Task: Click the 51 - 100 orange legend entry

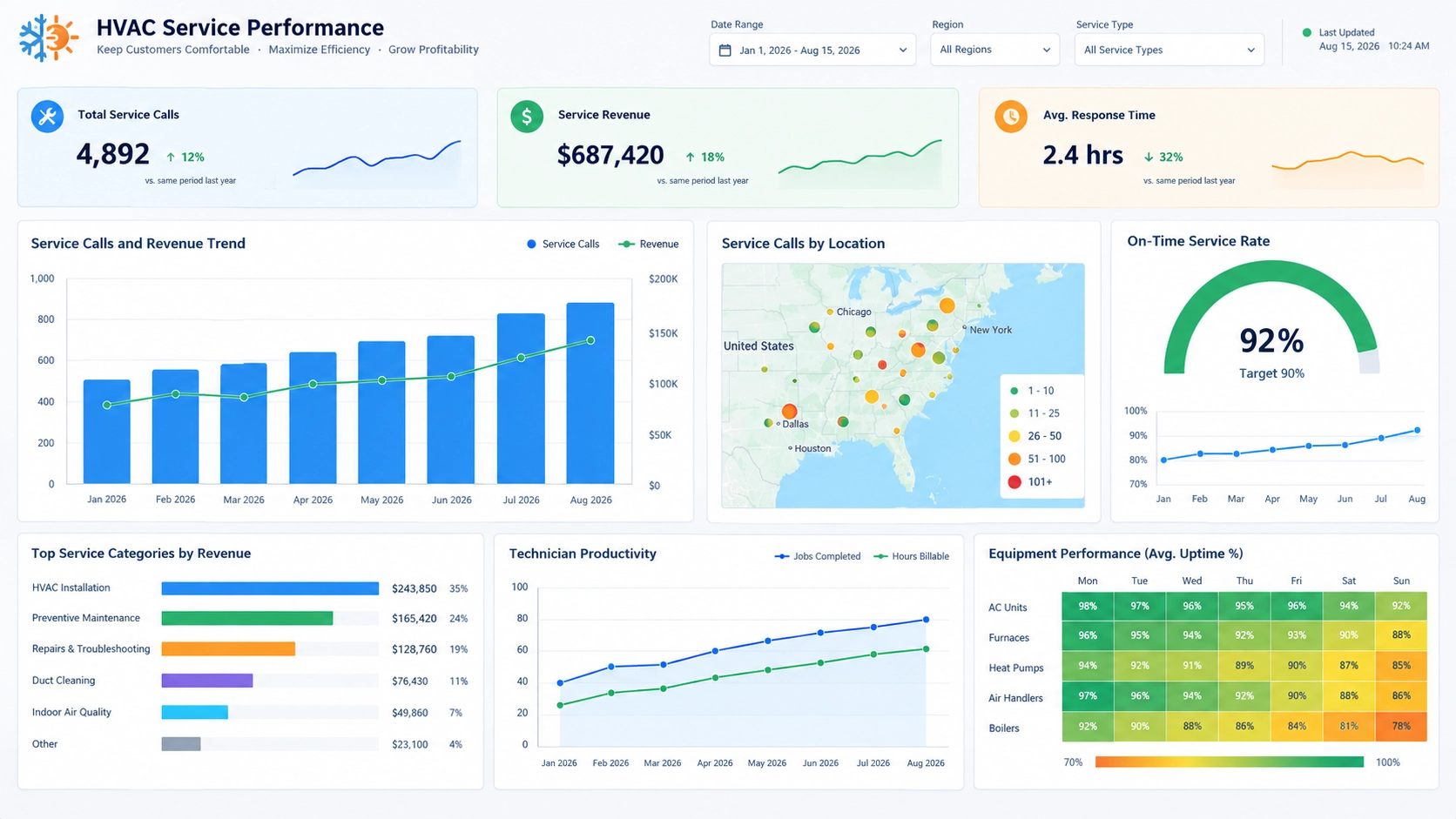Action: [1036, 459]
